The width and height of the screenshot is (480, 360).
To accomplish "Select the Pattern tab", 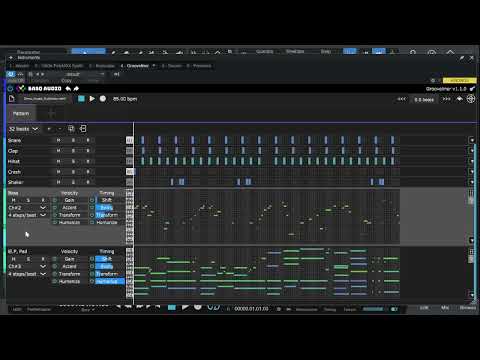I will 21,114.
